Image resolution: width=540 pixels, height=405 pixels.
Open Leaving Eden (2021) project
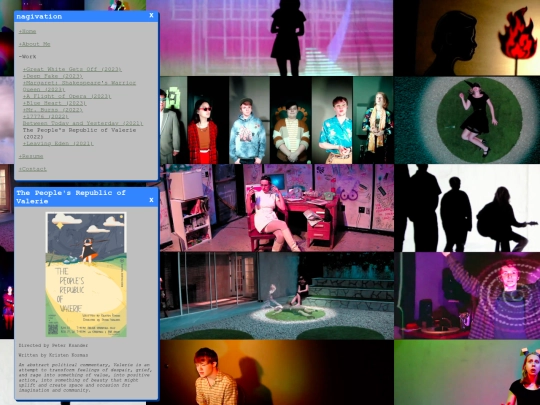pyautogui.click(x=58, y=143)
